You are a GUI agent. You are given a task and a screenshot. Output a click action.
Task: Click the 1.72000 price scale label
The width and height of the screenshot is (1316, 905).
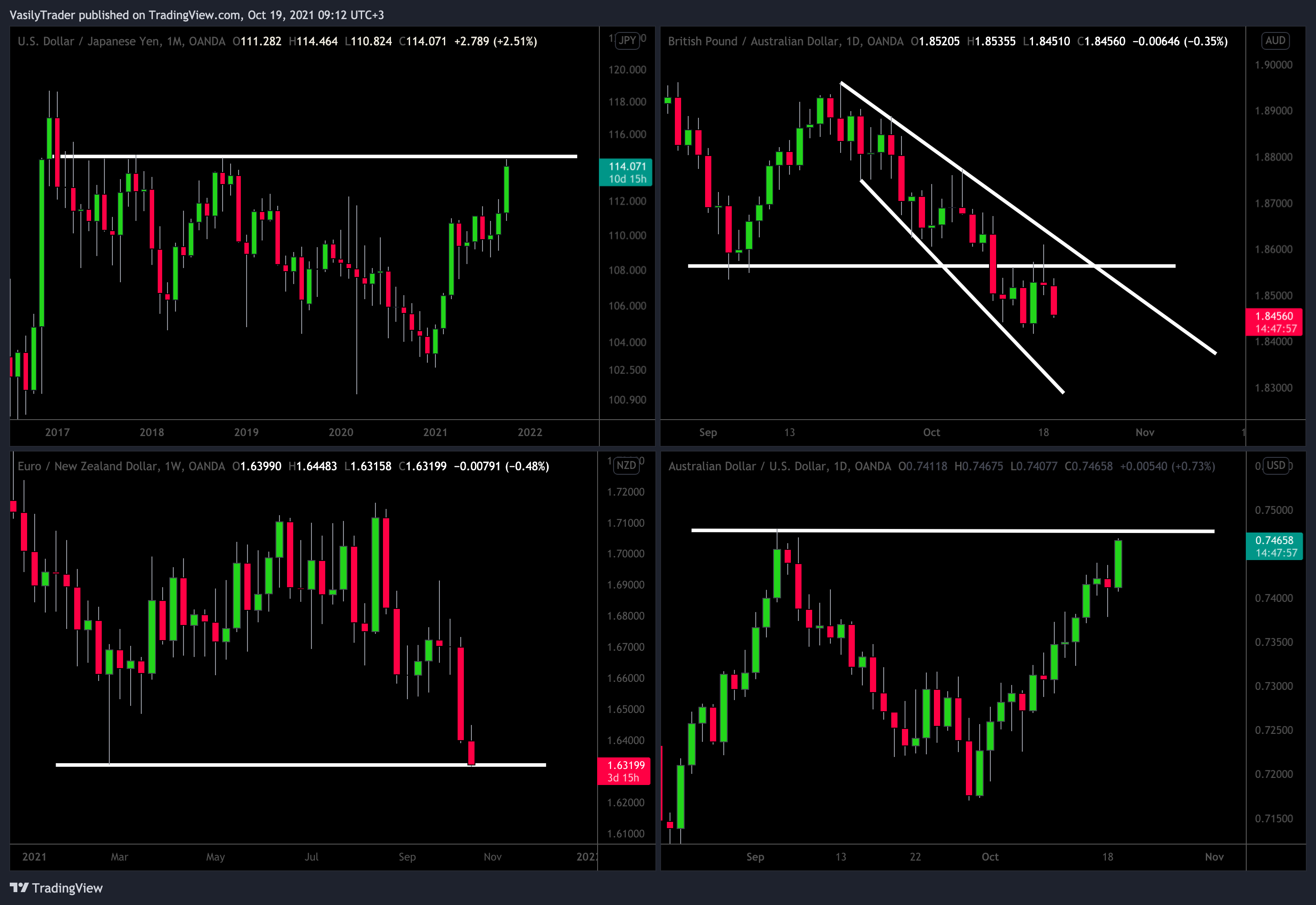(x=626, y=492)
